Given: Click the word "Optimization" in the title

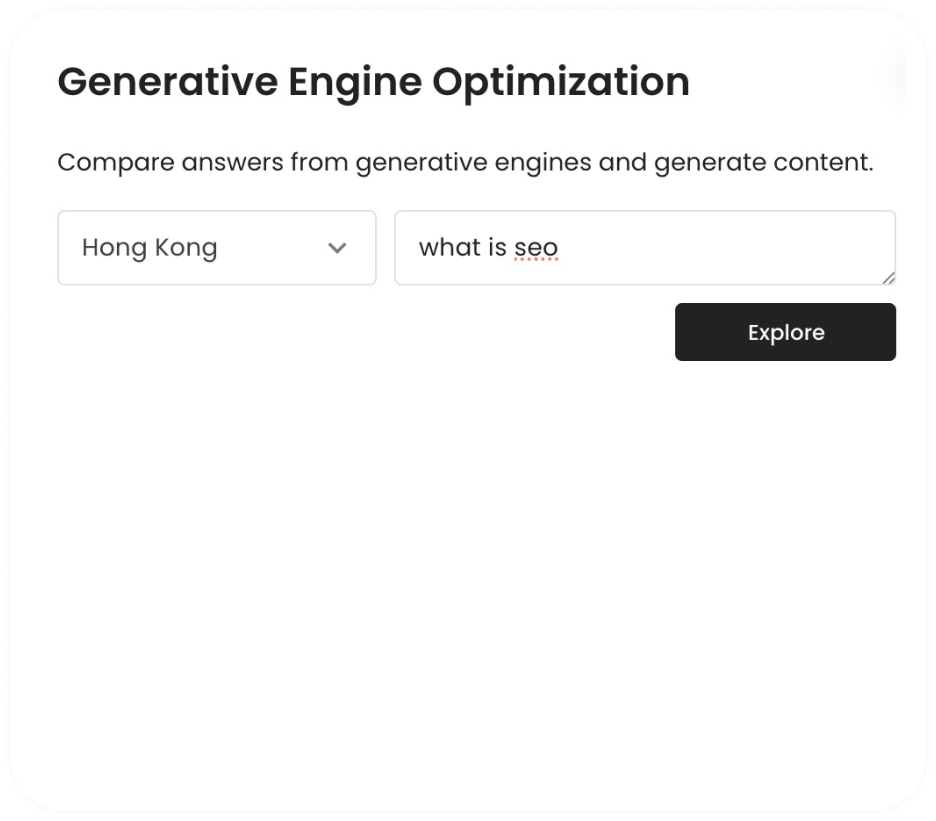Looking at the screenshot, I should pyautogui.click(x=561, y=82).
